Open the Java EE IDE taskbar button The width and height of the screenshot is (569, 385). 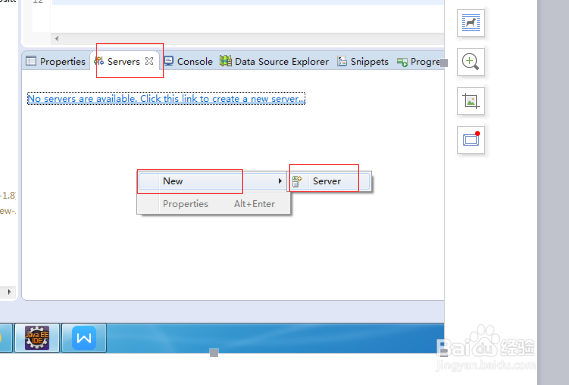(x=37, y=338)
